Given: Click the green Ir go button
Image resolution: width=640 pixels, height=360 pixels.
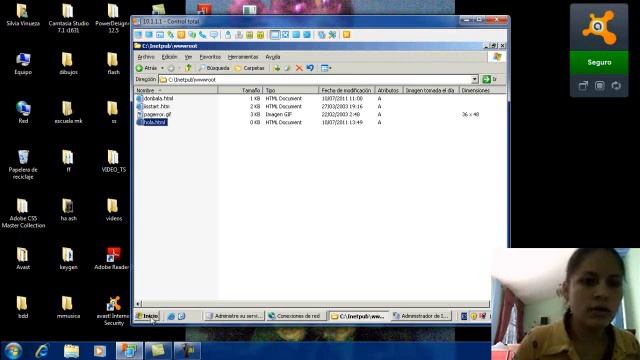Looking at the screenshot, I should (x=490, y=79).
